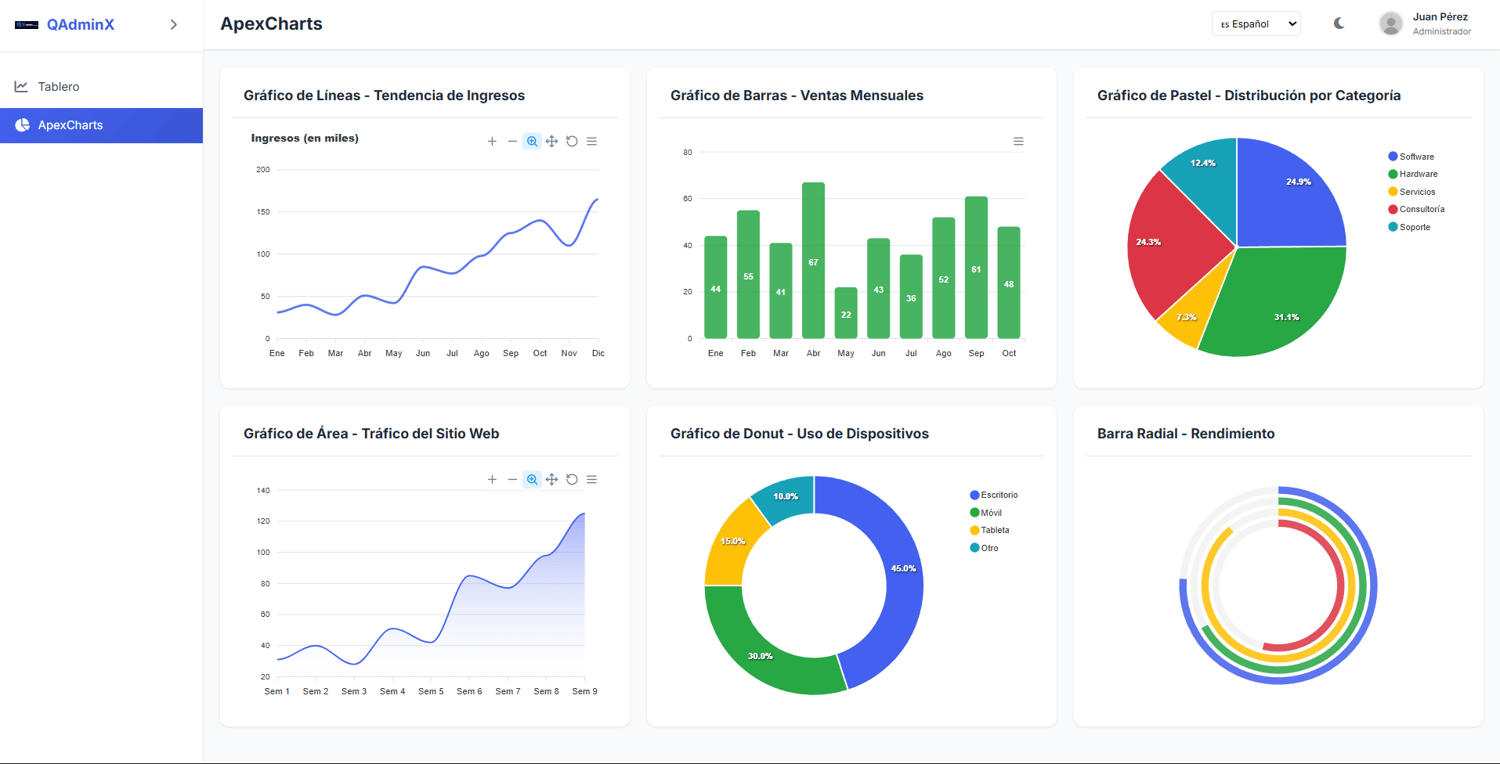Collapse the sidebar using the chevron arrow
Viewport: 1500px width, 764px height.
174,25
